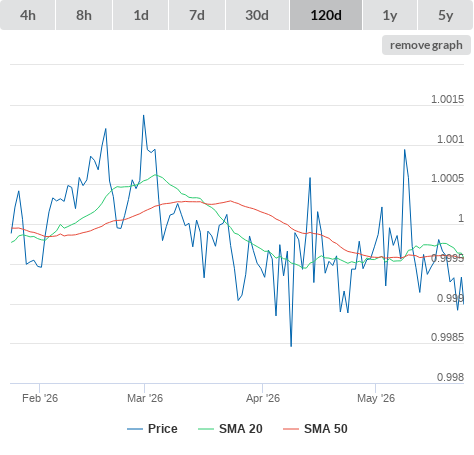
Task: Open the 1y time range
Action: coord(390,15)
